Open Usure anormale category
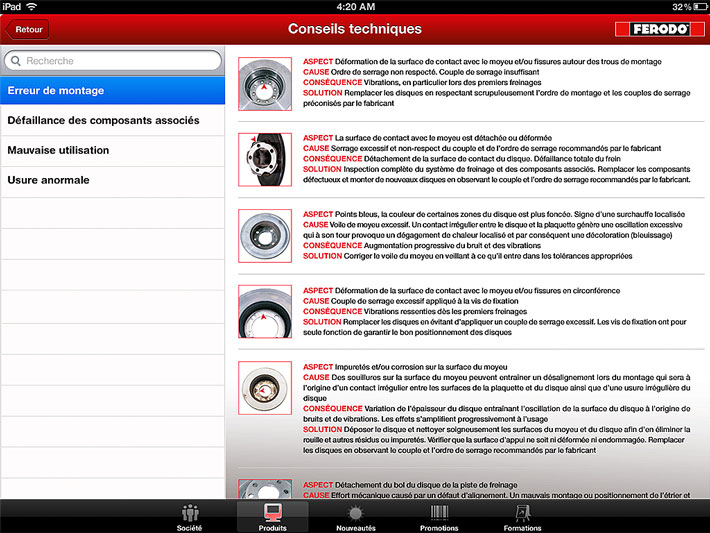 click(112, 180)
